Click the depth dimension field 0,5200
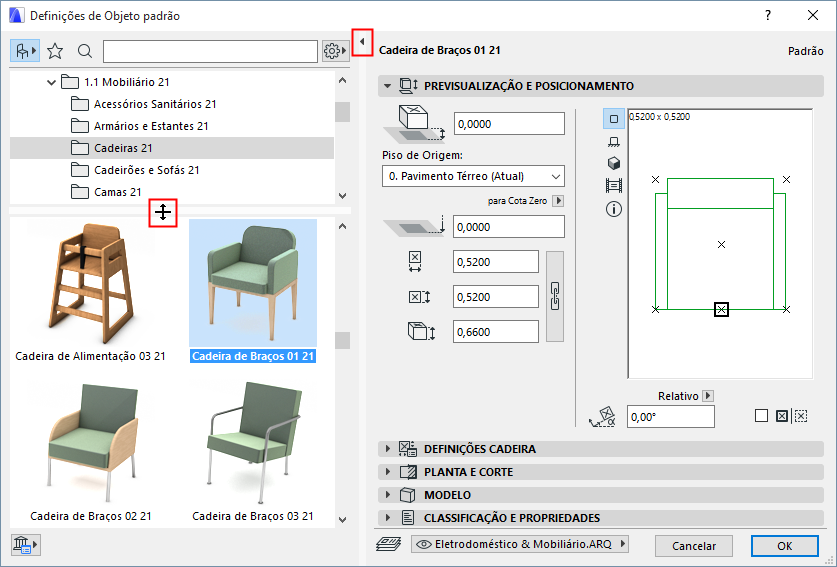 496,297
